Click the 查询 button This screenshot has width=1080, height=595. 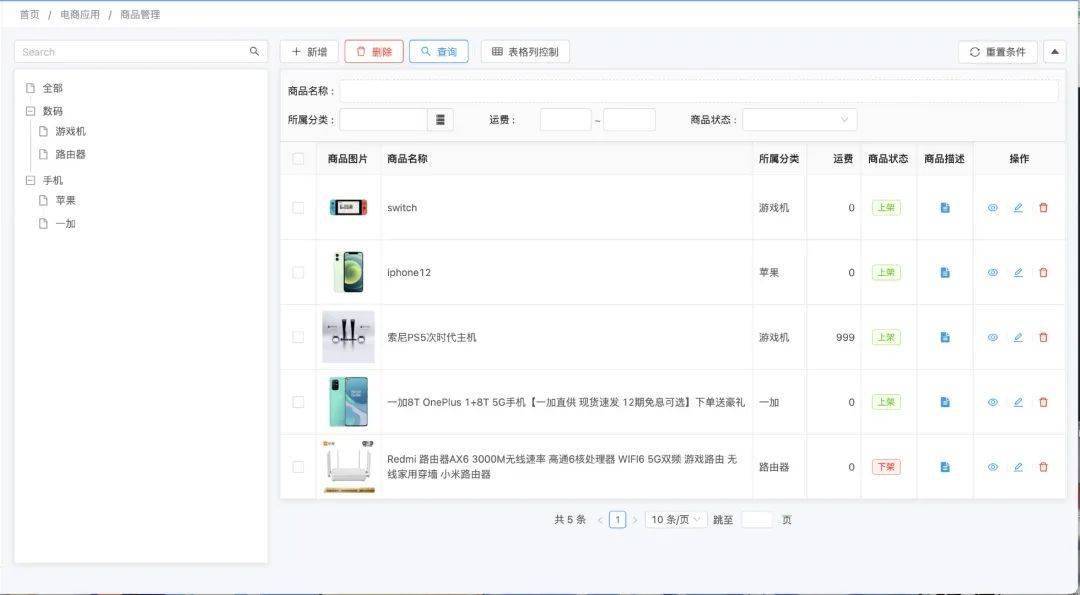pos(439,52)
